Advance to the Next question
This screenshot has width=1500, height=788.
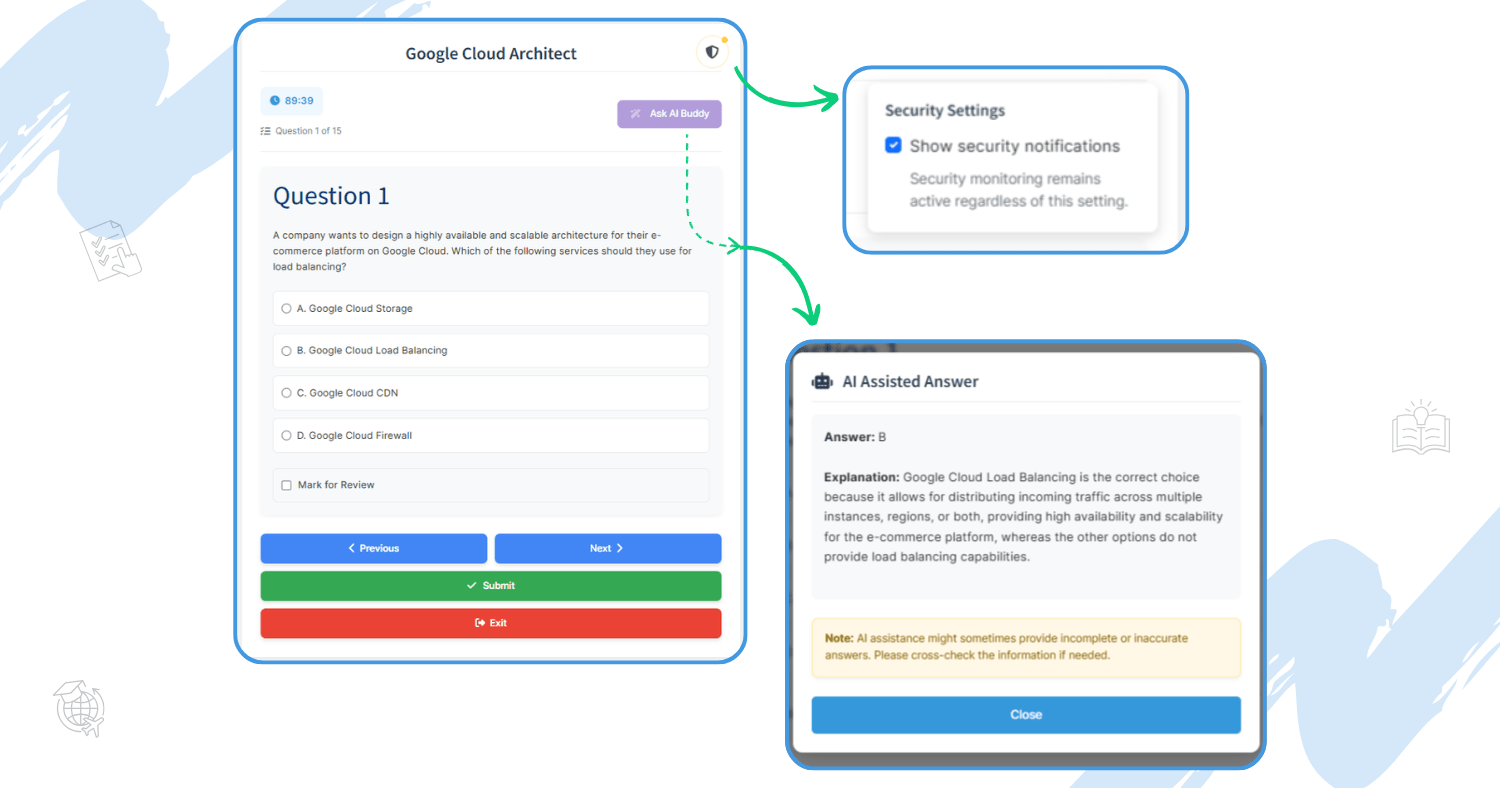point(607,548)
